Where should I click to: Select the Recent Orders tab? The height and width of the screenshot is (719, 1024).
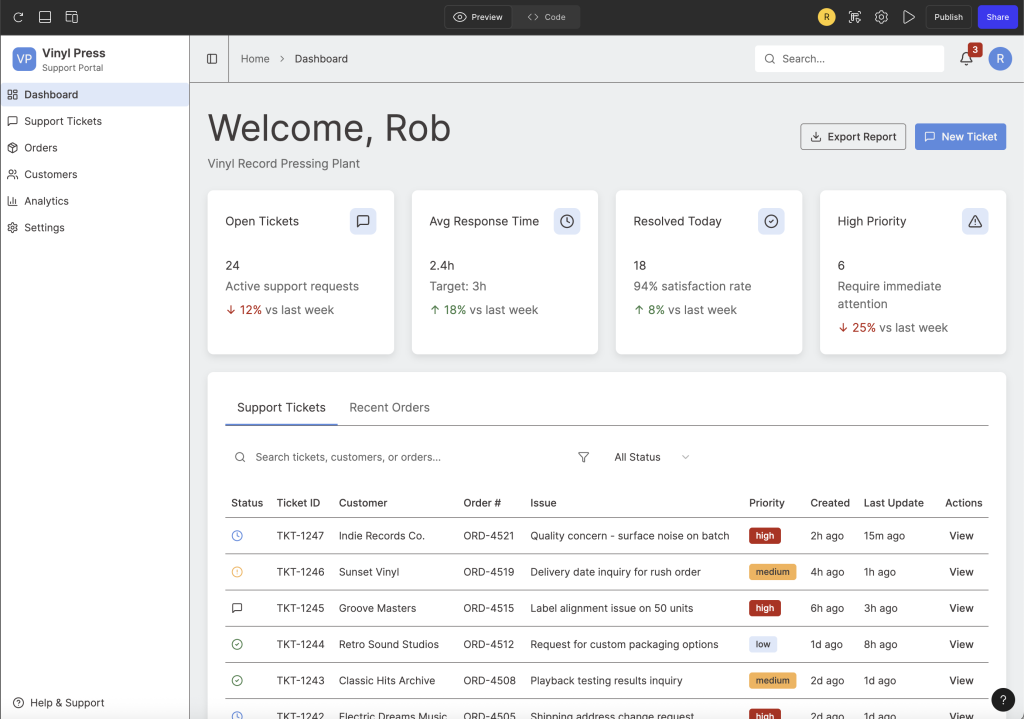389,408
